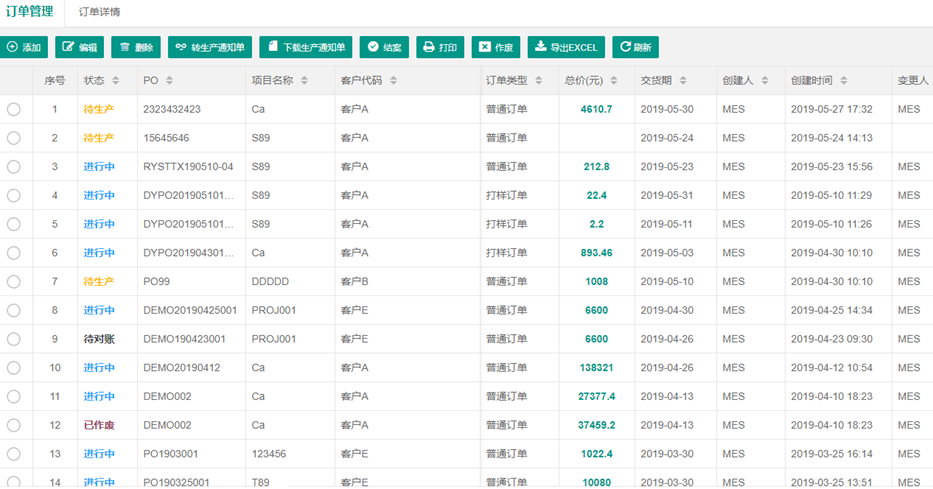Open the 订单管理 tab
Viewport: 933px width, 489px height.
coord(29,12)
